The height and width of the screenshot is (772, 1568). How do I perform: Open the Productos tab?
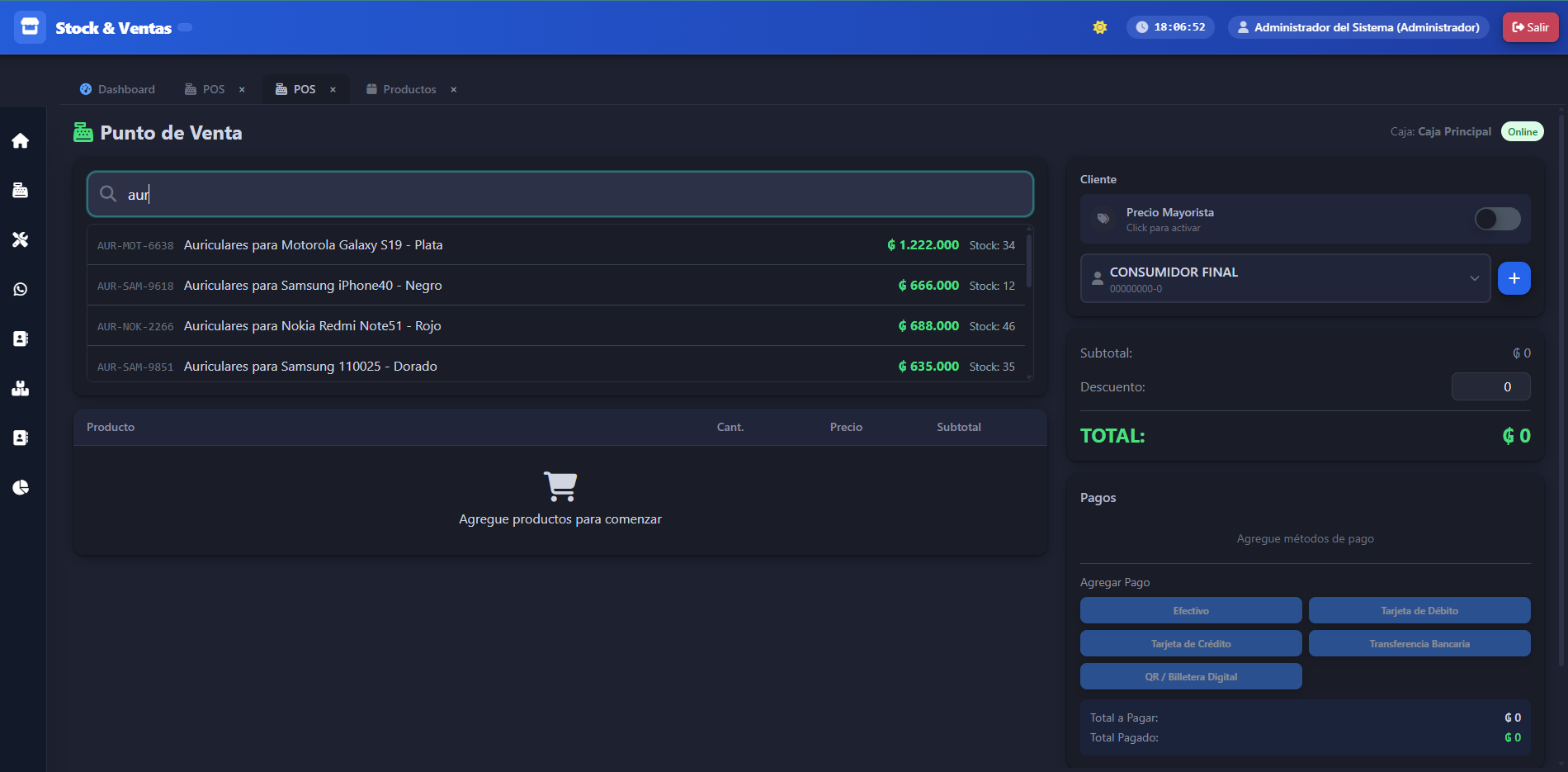[x=402, y=89]
